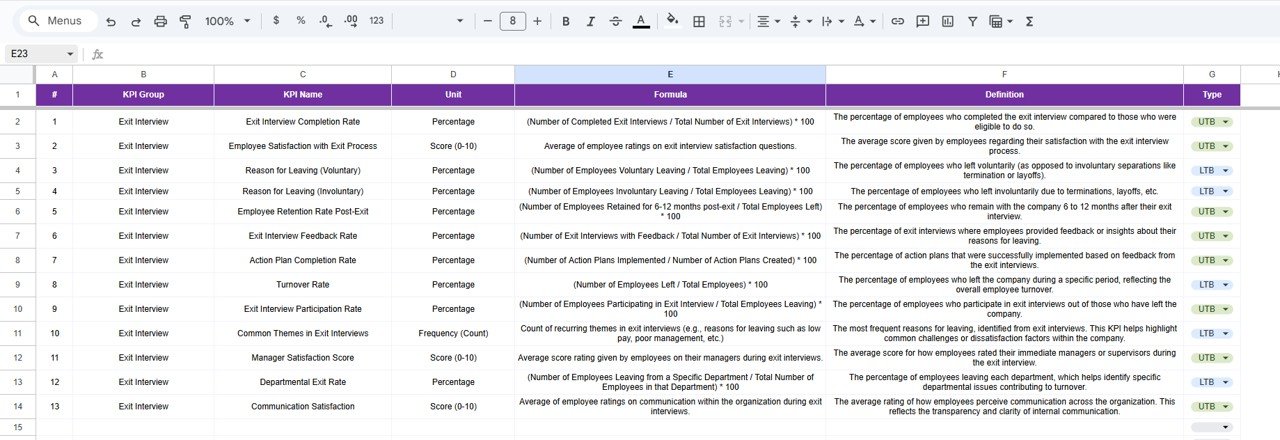
Task: Decrease font size with minus
Action: pyautogui.click(x=488, y=21)
